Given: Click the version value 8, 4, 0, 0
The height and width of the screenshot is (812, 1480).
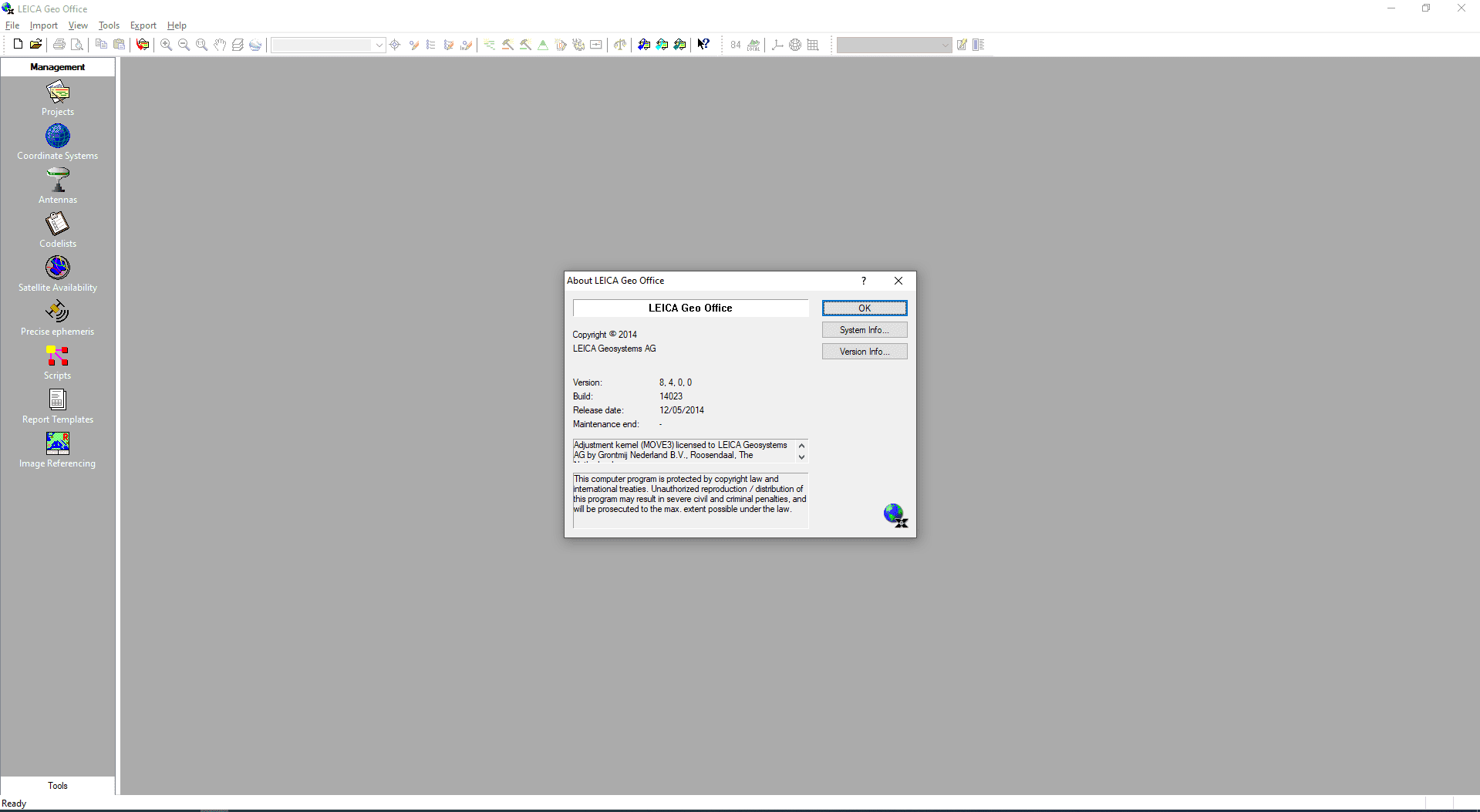Looking at the screenshot, I should [676, 382].
